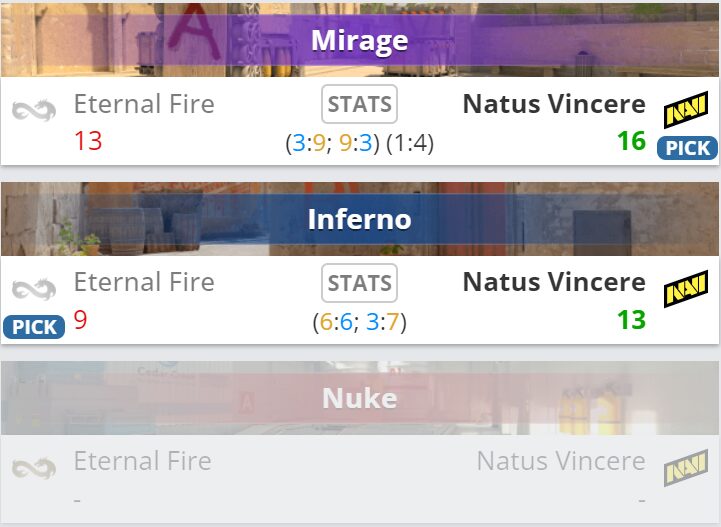
Task: Open STATS for the Inferno map
Action: (x=360, y=283)
